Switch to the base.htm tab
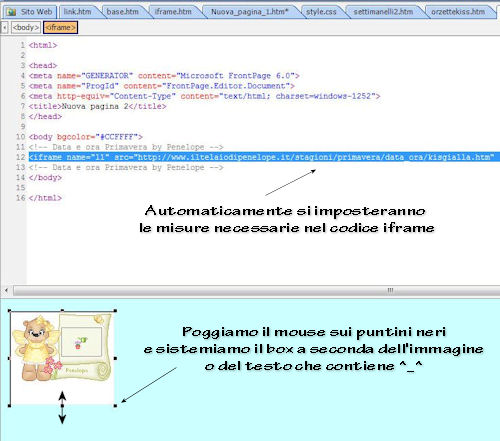The image size is (500, 441). (x=123, y=12)
